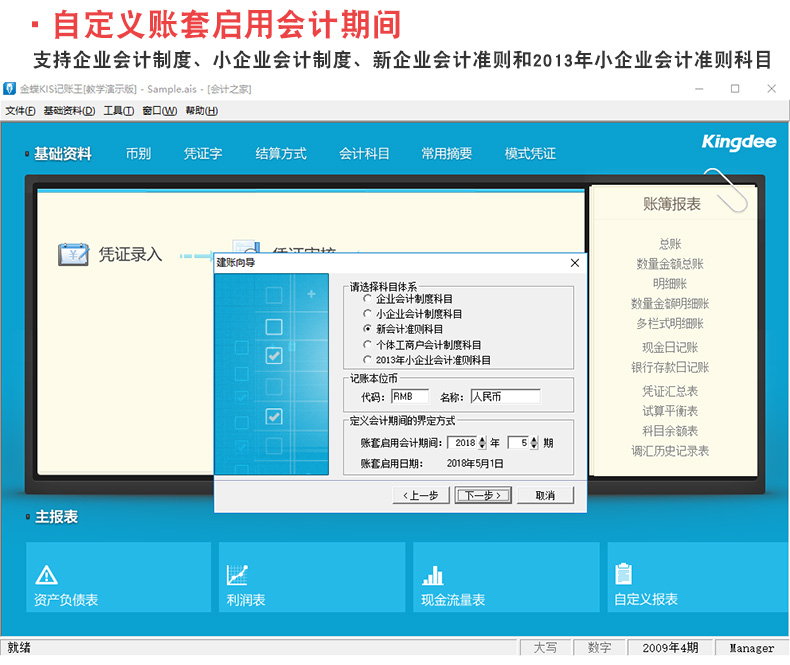Viewport: 790px width, 665px height.
Task: Click the currency code field showing RMB
Action: coord(408,397)
